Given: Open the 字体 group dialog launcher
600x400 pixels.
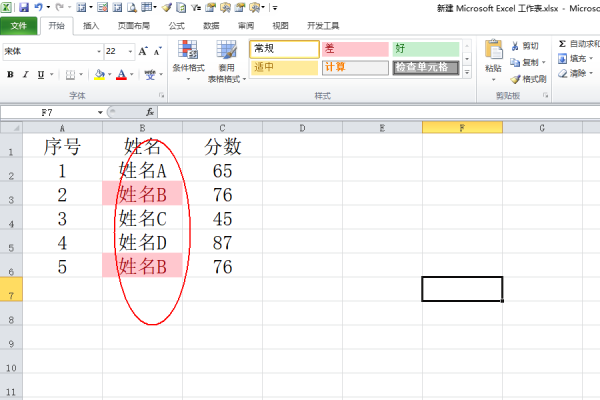Looking at the screenshot, I should [x=161, y=95].
